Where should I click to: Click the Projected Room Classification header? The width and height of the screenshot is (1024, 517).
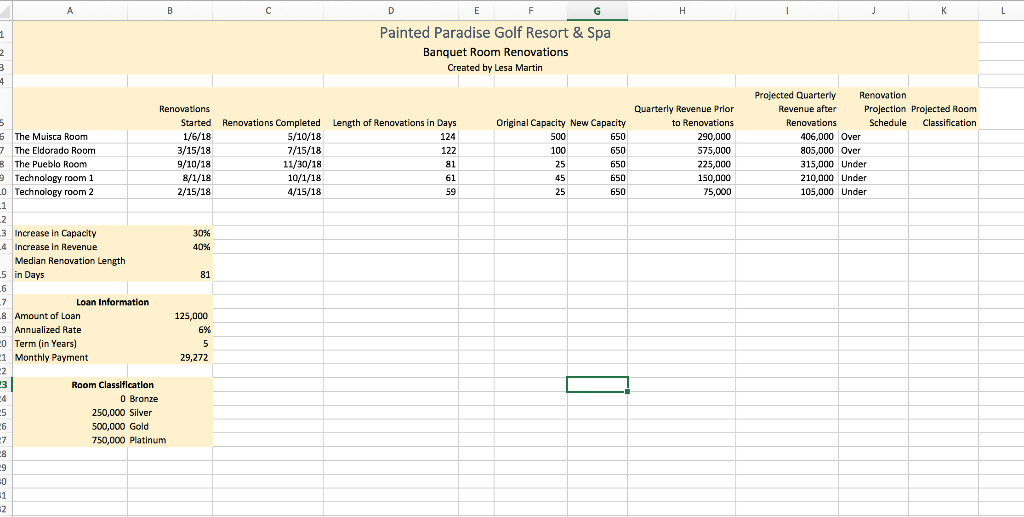point(944,109)
